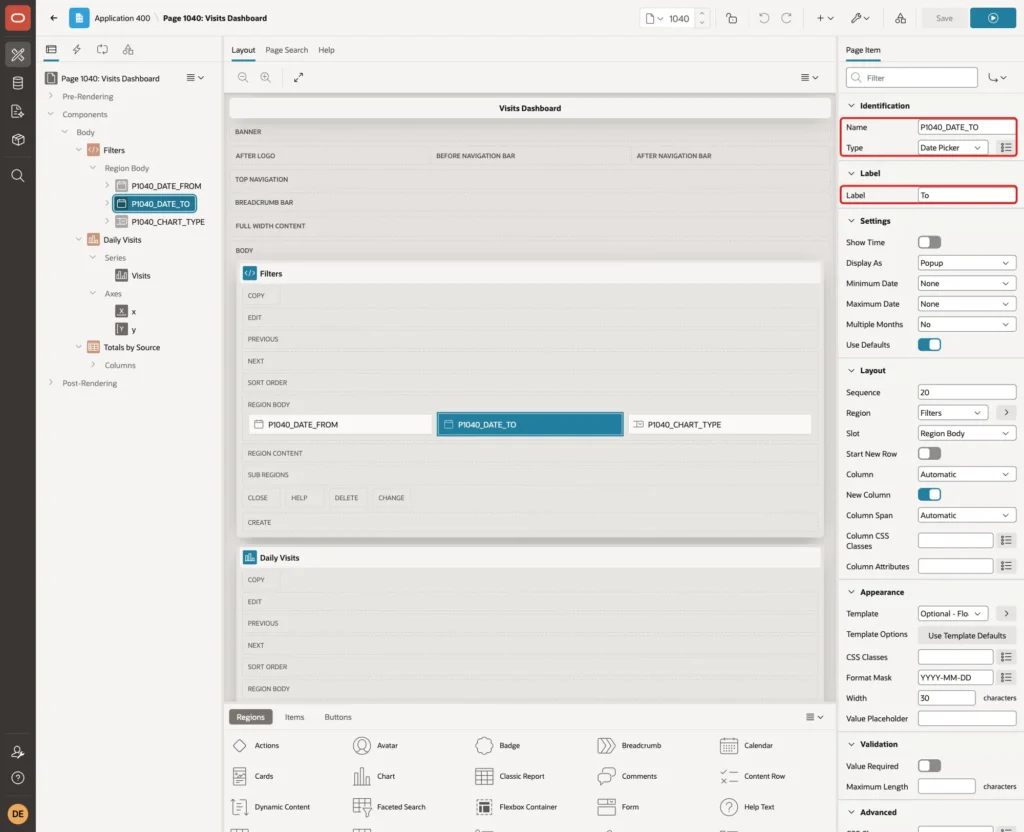
Task: Expand the Pre-Rendering tree node
Action: [x=51, y=97]
